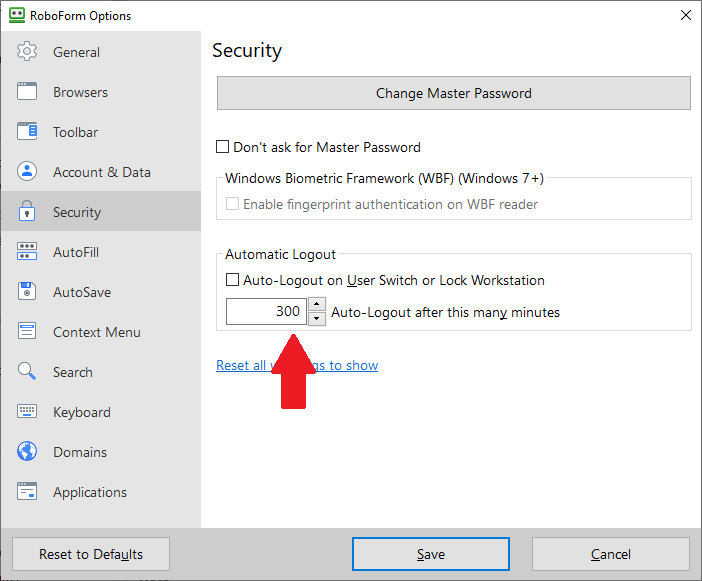Screen dimensions: 702x581
Task: Enable Don't ask for Master Password
Action: 223,147
